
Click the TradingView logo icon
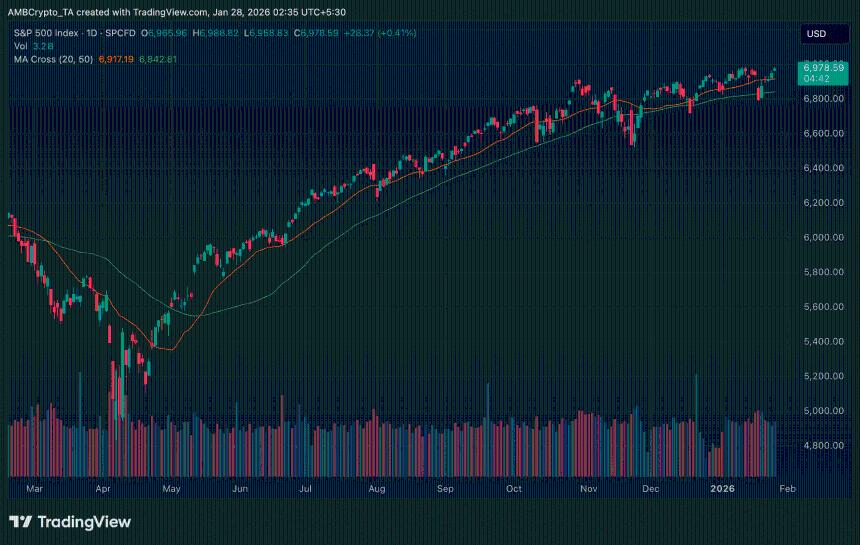(20, 522)
